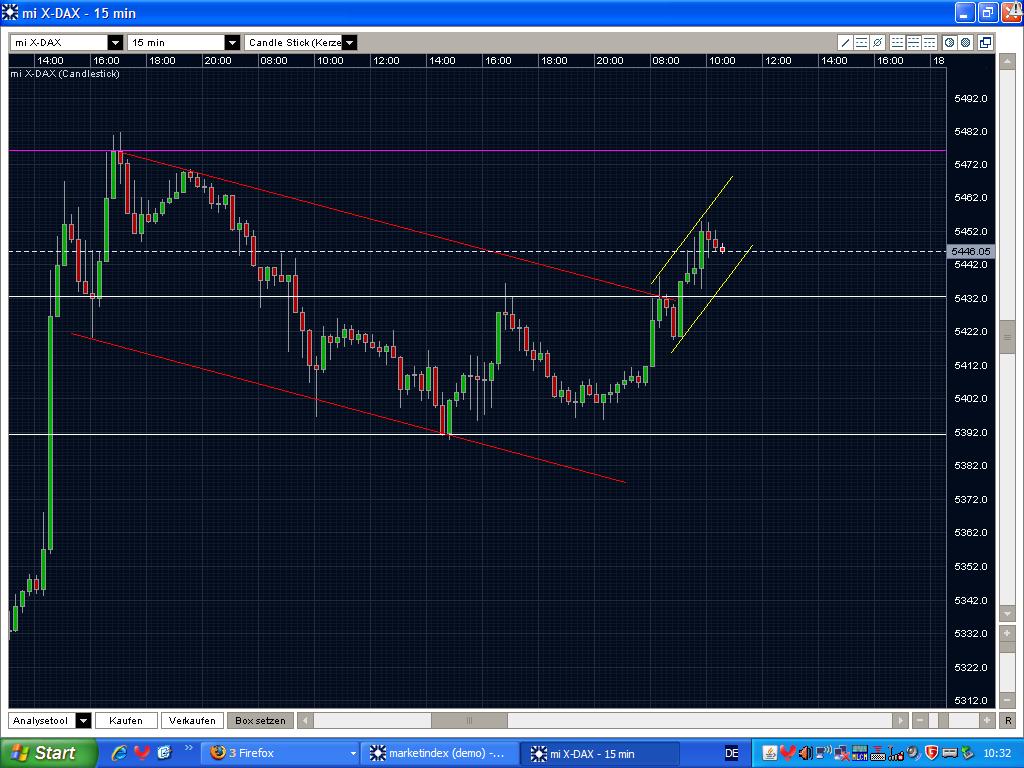Click the MLCM tray icon
The image size is (1024, 768).
tap(860, 753)
